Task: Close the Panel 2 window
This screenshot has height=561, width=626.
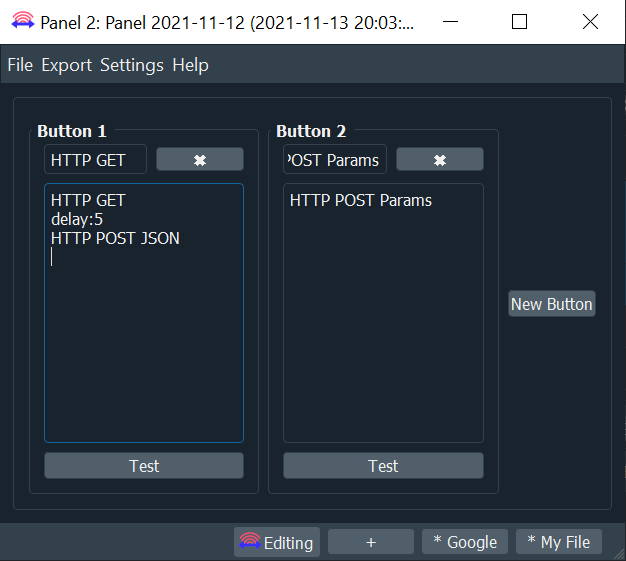Action: [x=590, y=22]
